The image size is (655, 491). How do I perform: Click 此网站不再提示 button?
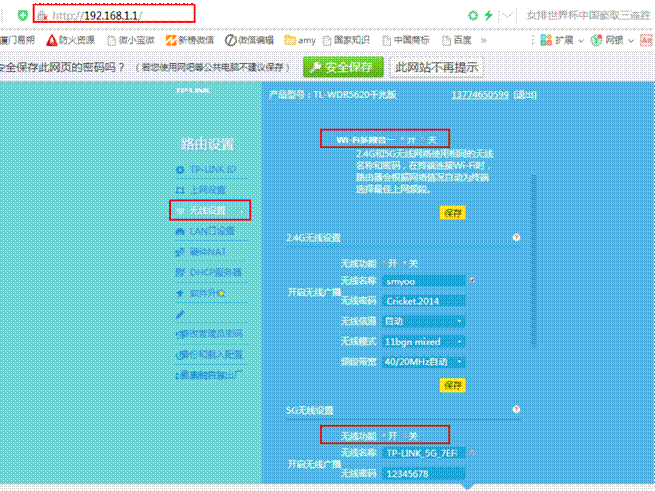click(436, 67)
